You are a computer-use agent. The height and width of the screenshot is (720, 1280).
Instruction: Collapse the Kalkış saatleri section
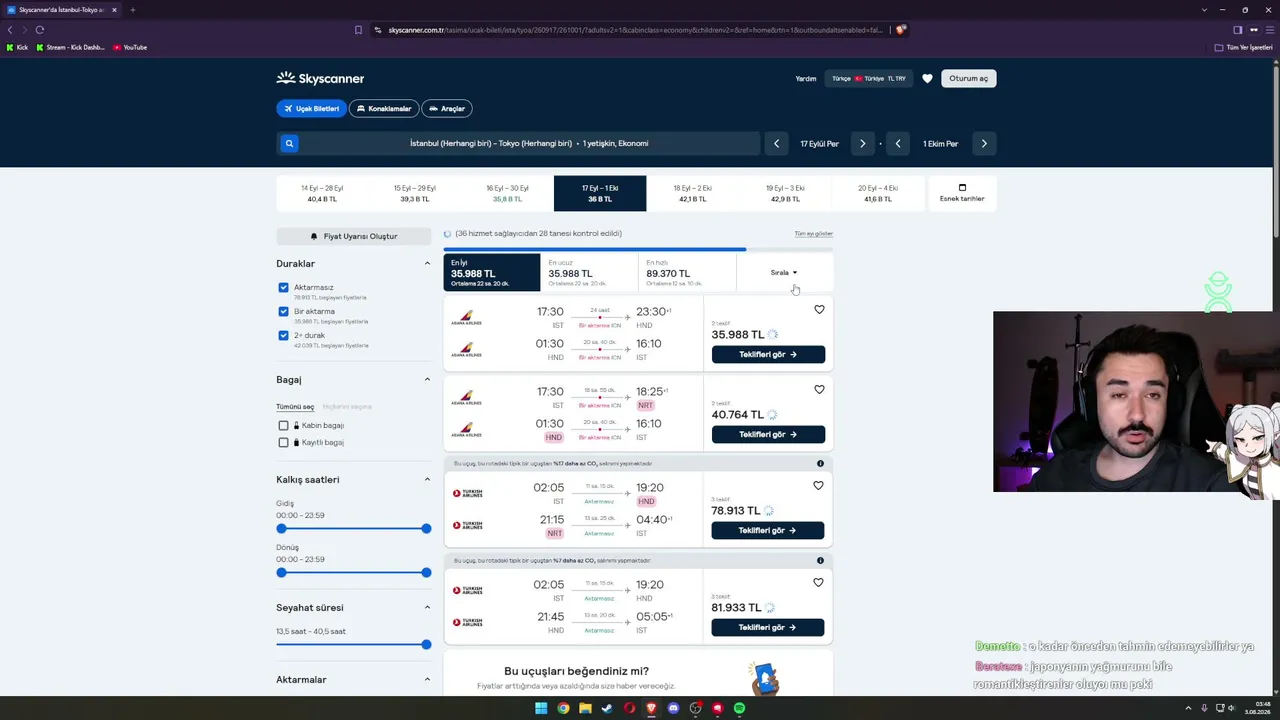(x=427, y=480)
